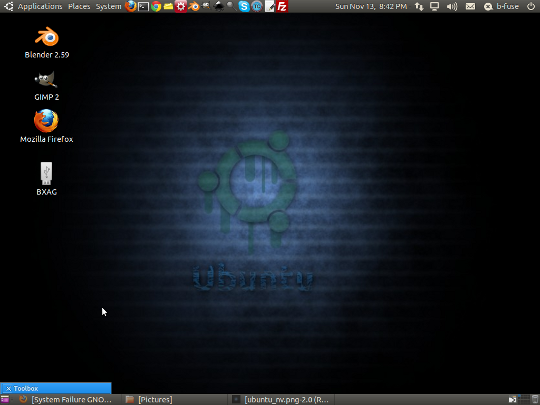Switch to the System Failure GNO... window

click(x=67, y=399)
